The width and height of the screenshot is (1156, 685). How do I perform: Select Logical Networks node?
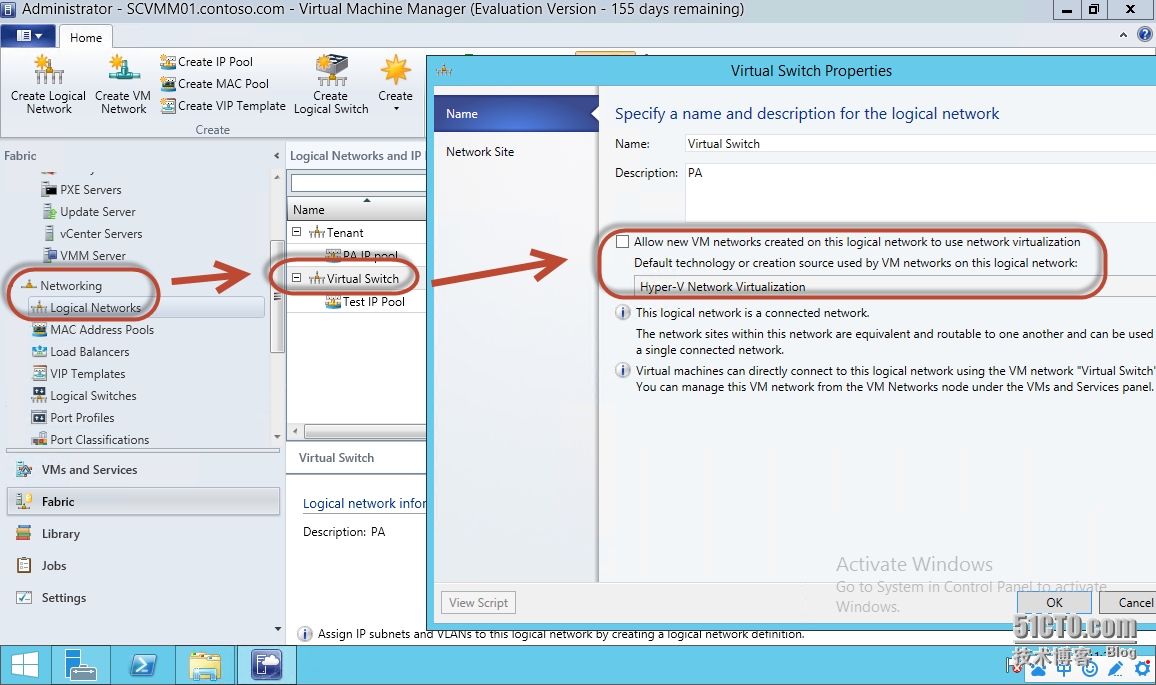(95, 307)
